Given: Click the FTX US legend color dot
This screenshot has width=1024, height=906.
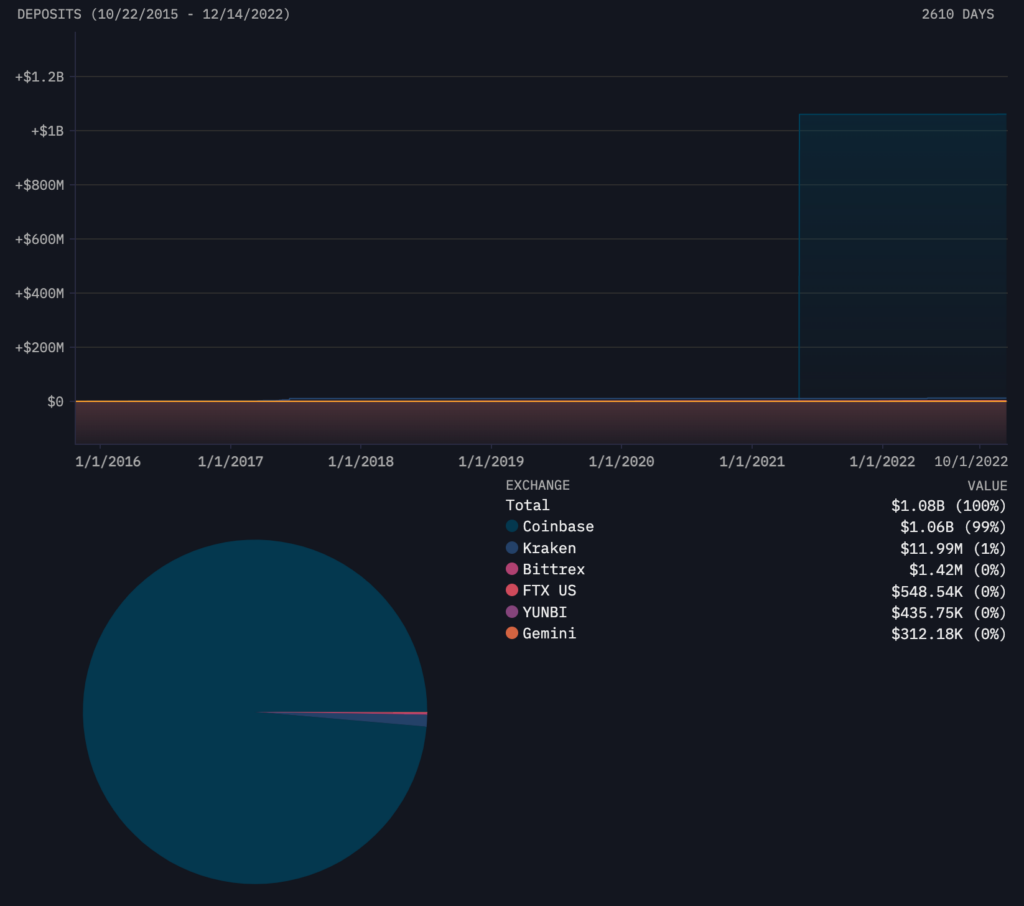Looking at the screenshot, I should pos(512,591).
